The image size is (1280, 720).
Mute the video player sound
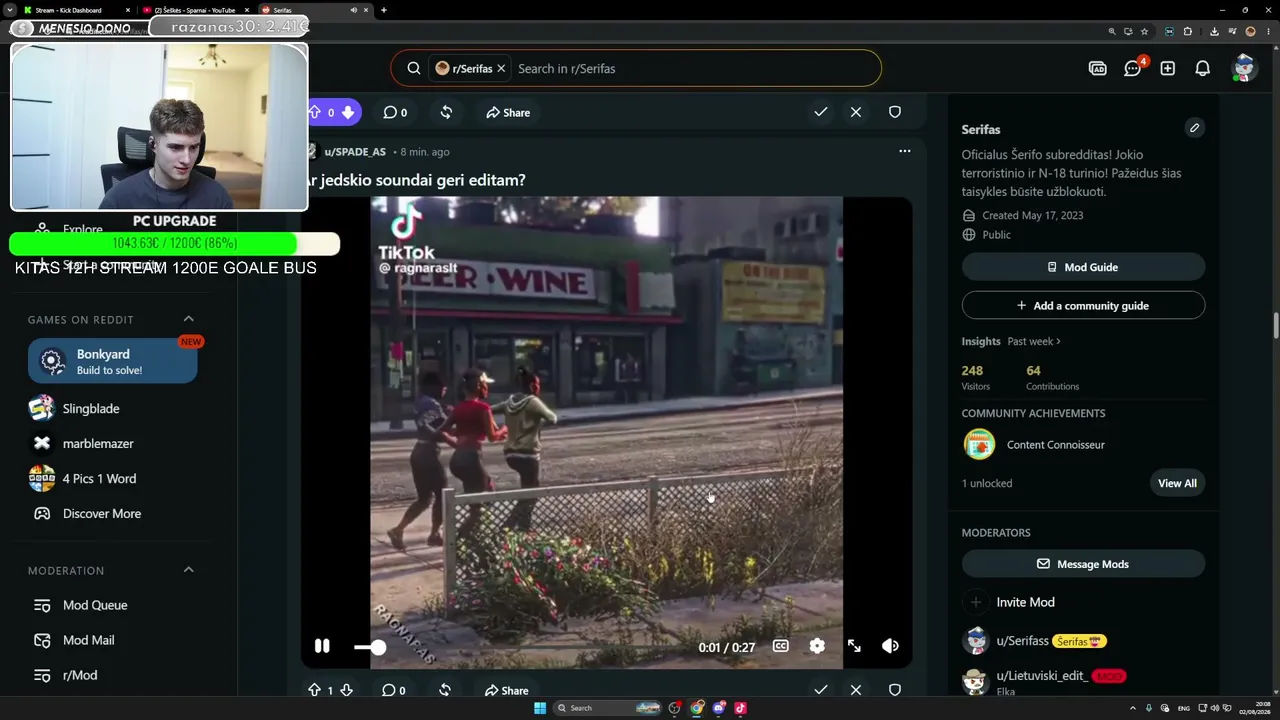890,646
